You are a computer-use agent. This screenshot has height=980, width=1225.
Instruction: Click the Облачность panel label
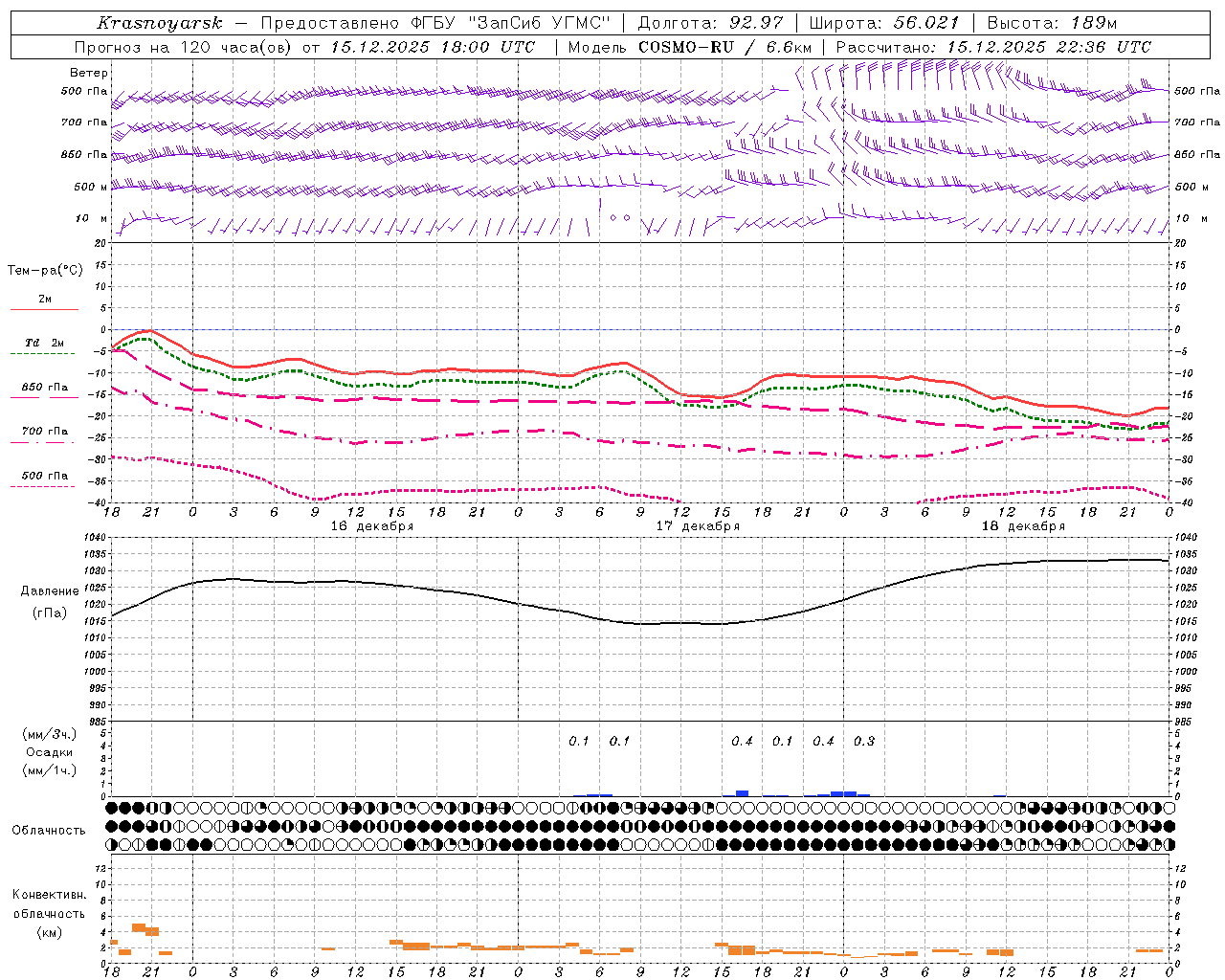[49, 830]
